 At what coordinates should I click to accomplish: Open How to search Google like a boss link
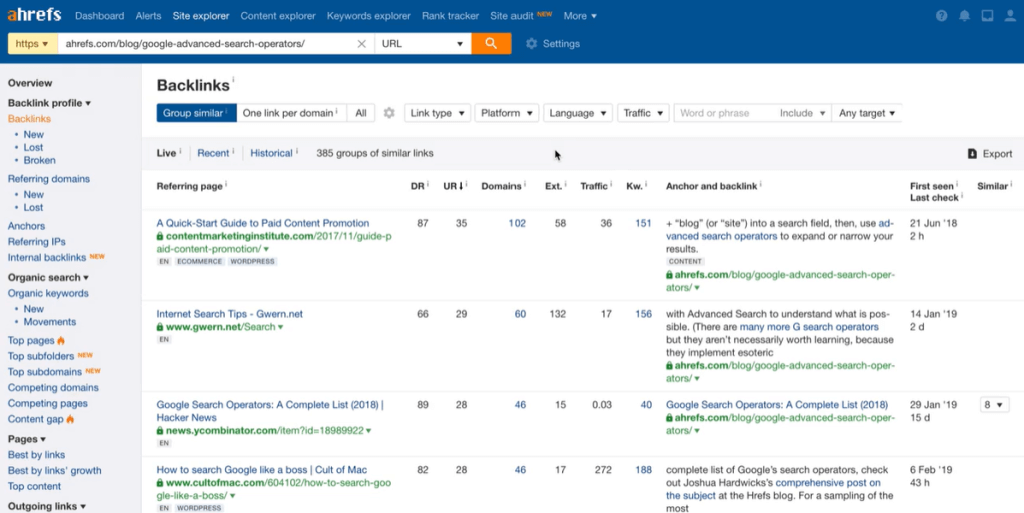pos(261,469)
